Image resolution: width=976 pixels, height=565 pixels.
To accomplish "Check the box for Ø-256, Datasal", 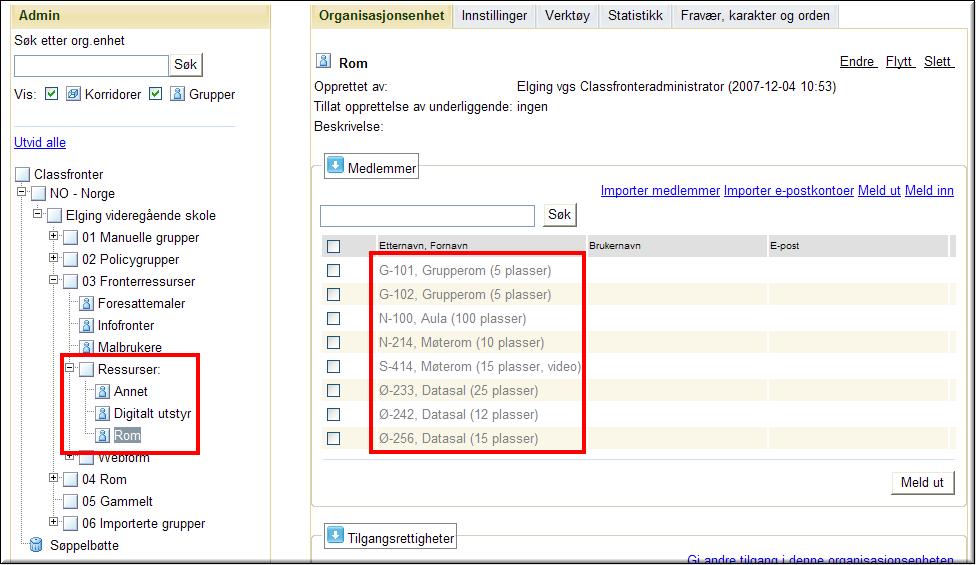I will pos(334,438).
